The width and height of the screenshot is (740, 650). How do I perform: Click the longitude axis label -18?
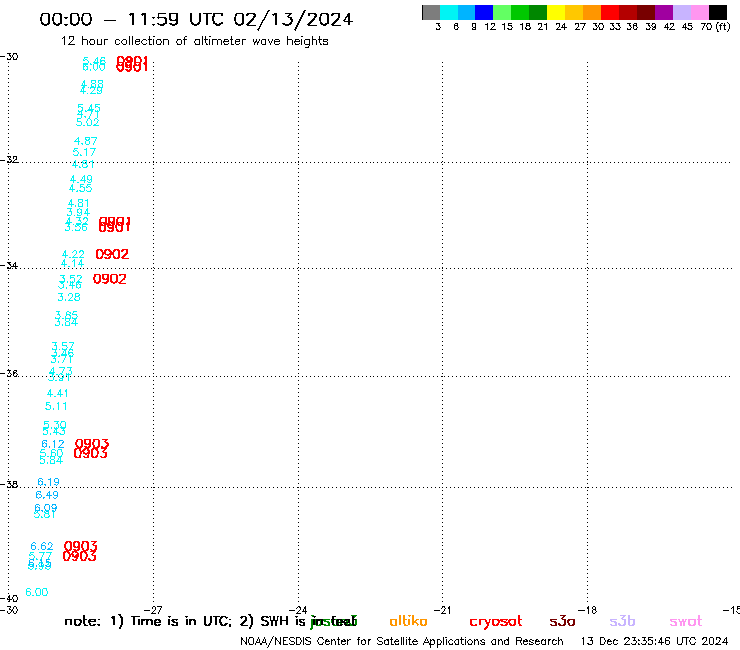coord(588,610)
